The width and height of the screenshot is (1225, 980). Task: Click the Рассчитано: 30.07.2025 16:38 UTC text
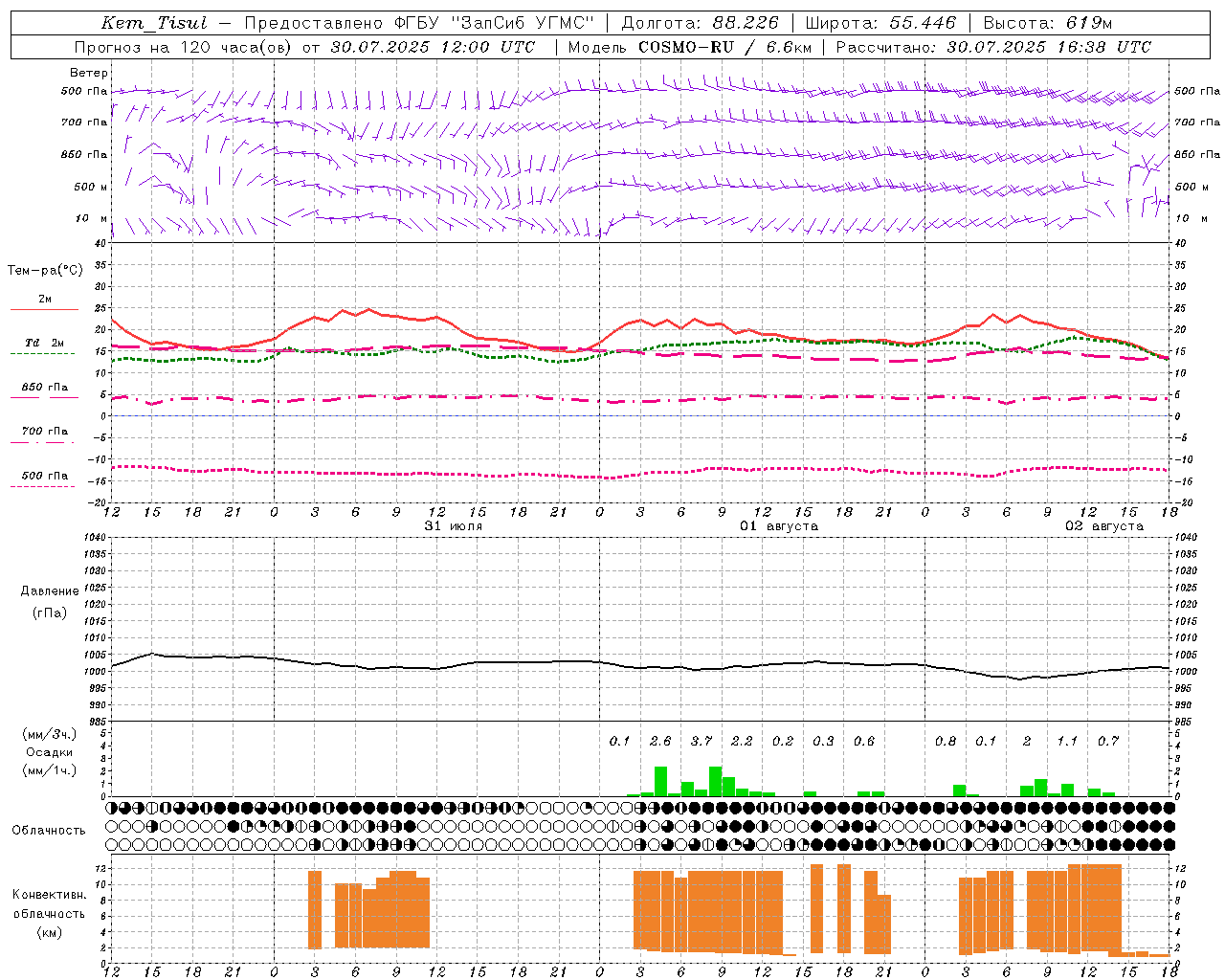(993, 47)
